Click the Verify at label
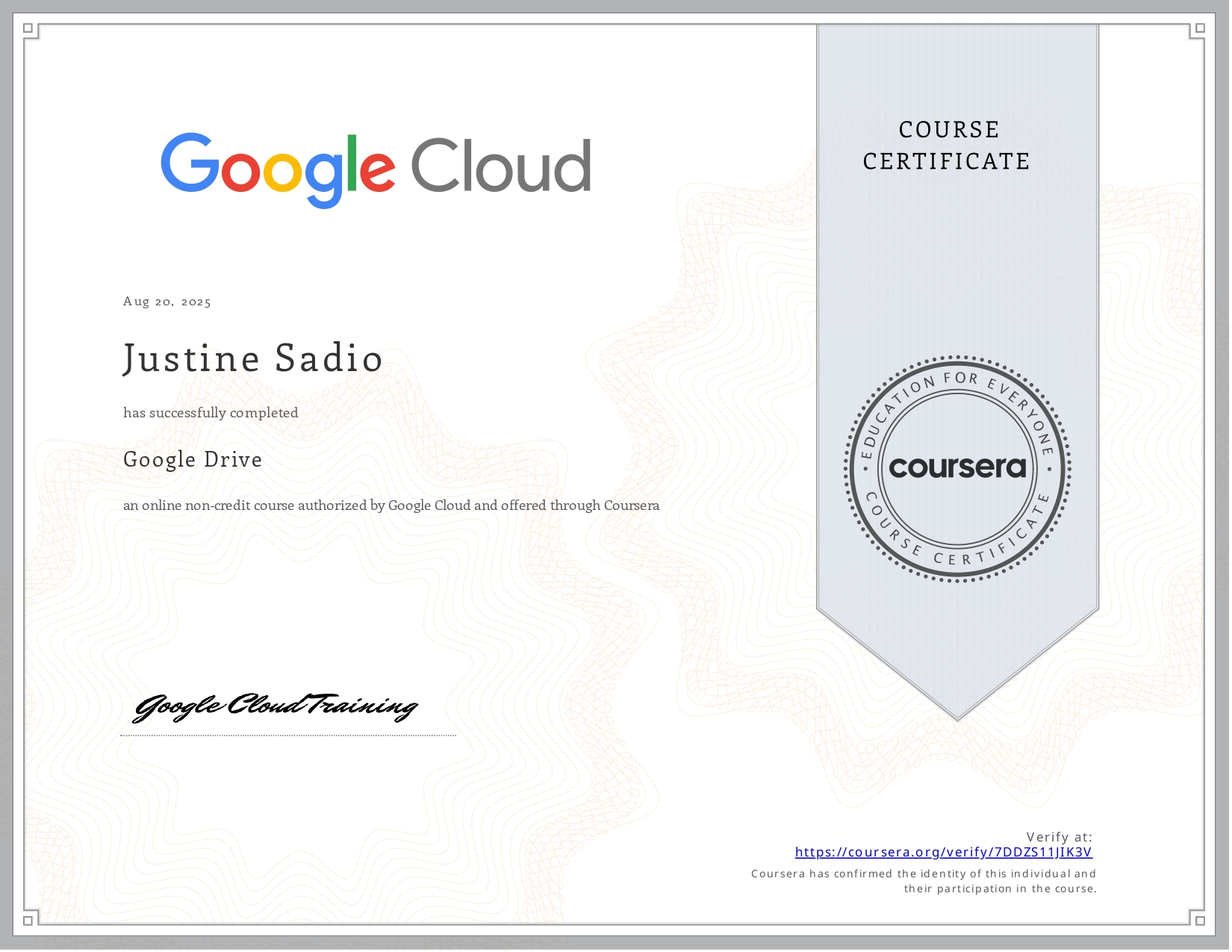The image size is (1232, 952). 1059,838
